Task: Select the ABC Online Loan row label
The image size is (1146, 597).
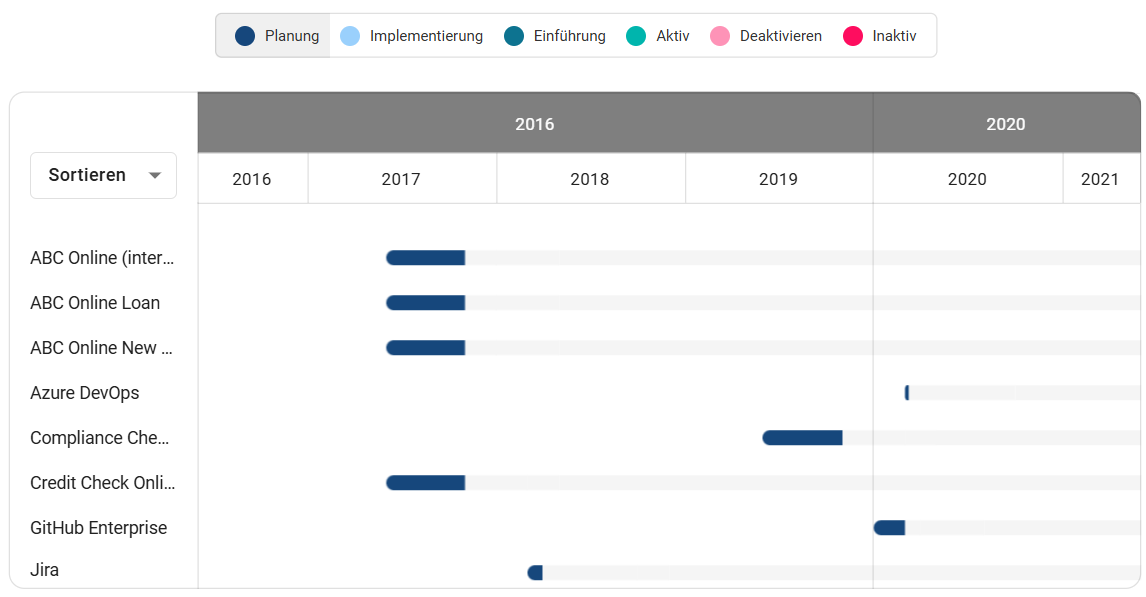Action: click(x=95, y=302)
